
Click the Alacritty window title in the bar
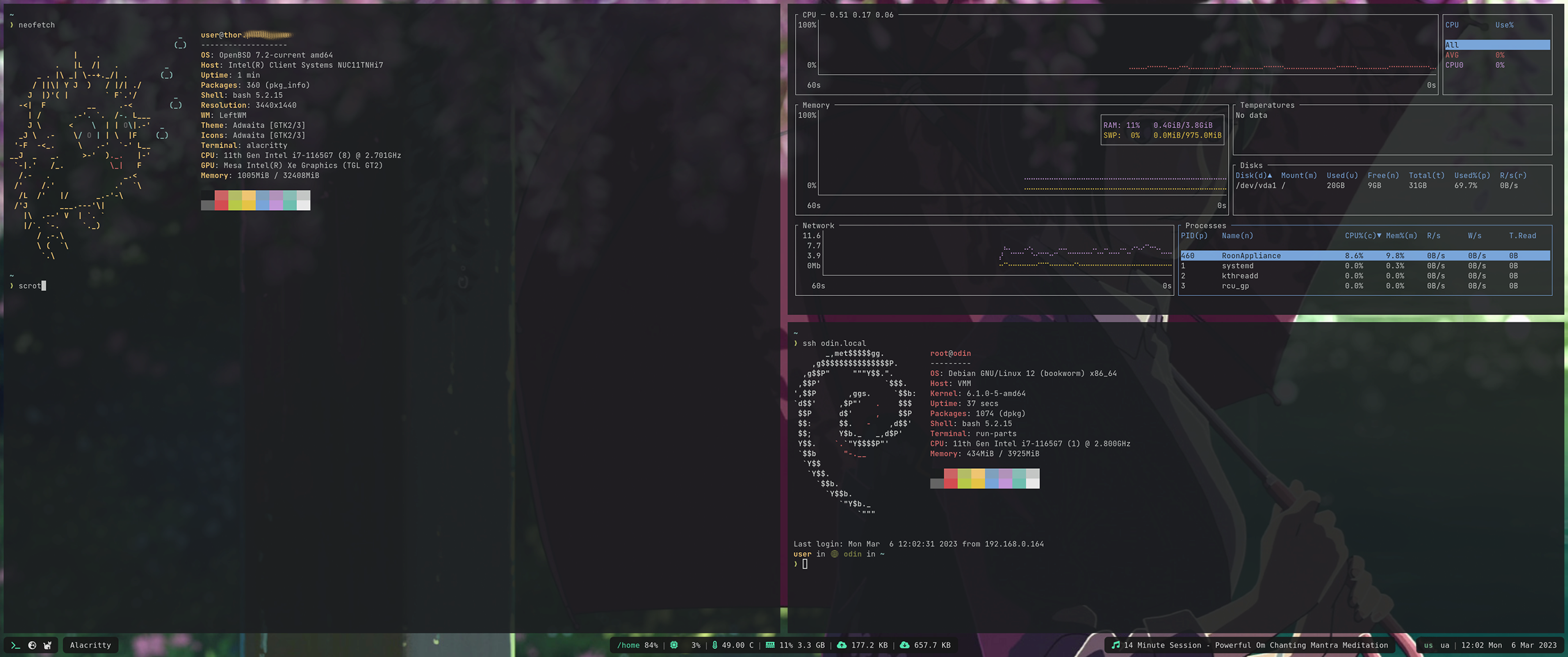90,645
